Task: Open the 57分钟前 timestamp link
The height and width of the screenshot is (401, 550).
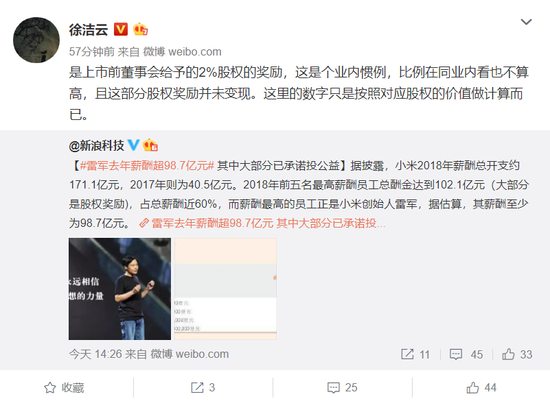Action: [92, 52]
